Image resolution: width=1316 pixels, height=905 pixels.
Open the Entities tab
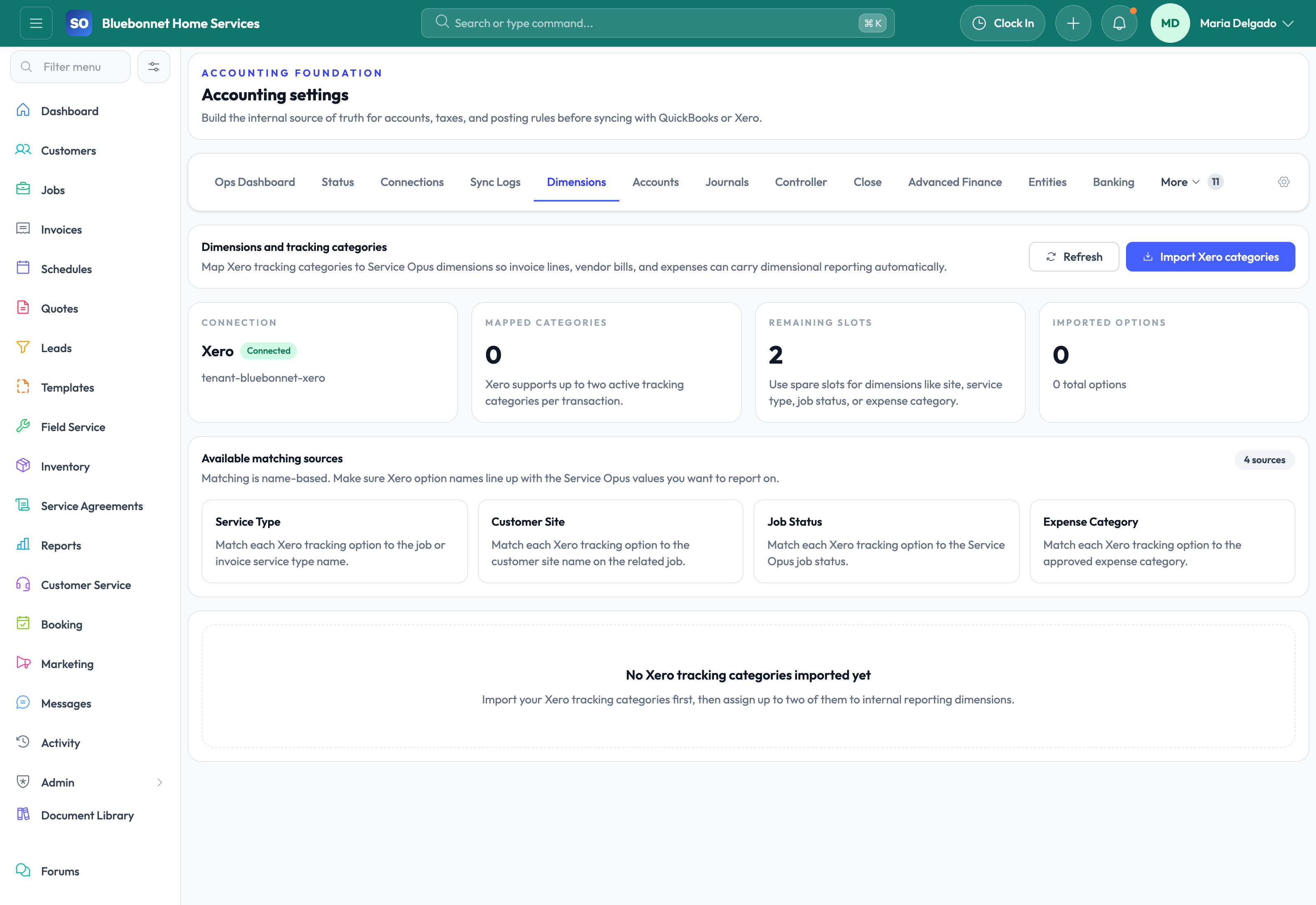tap(1047, 182)
